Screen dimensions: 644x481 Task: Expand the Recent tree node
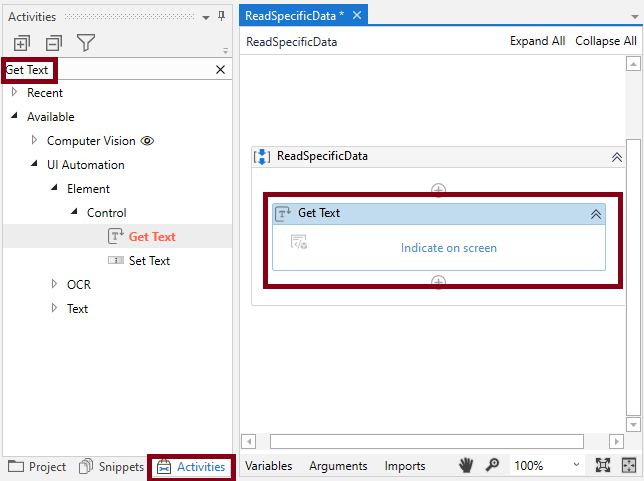click(x=14, y=92)
